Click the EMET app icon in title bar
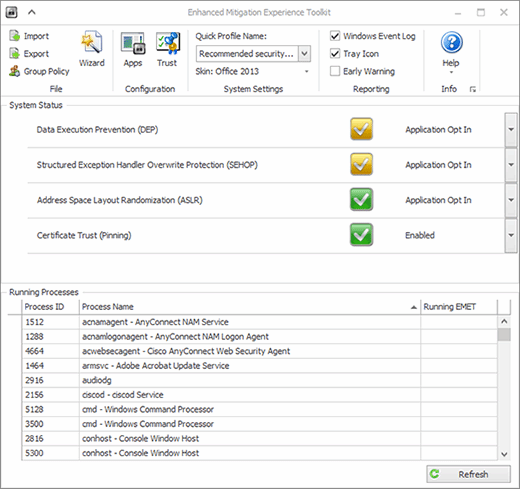The height and width of the screenshot is (489, 520). 12,12
